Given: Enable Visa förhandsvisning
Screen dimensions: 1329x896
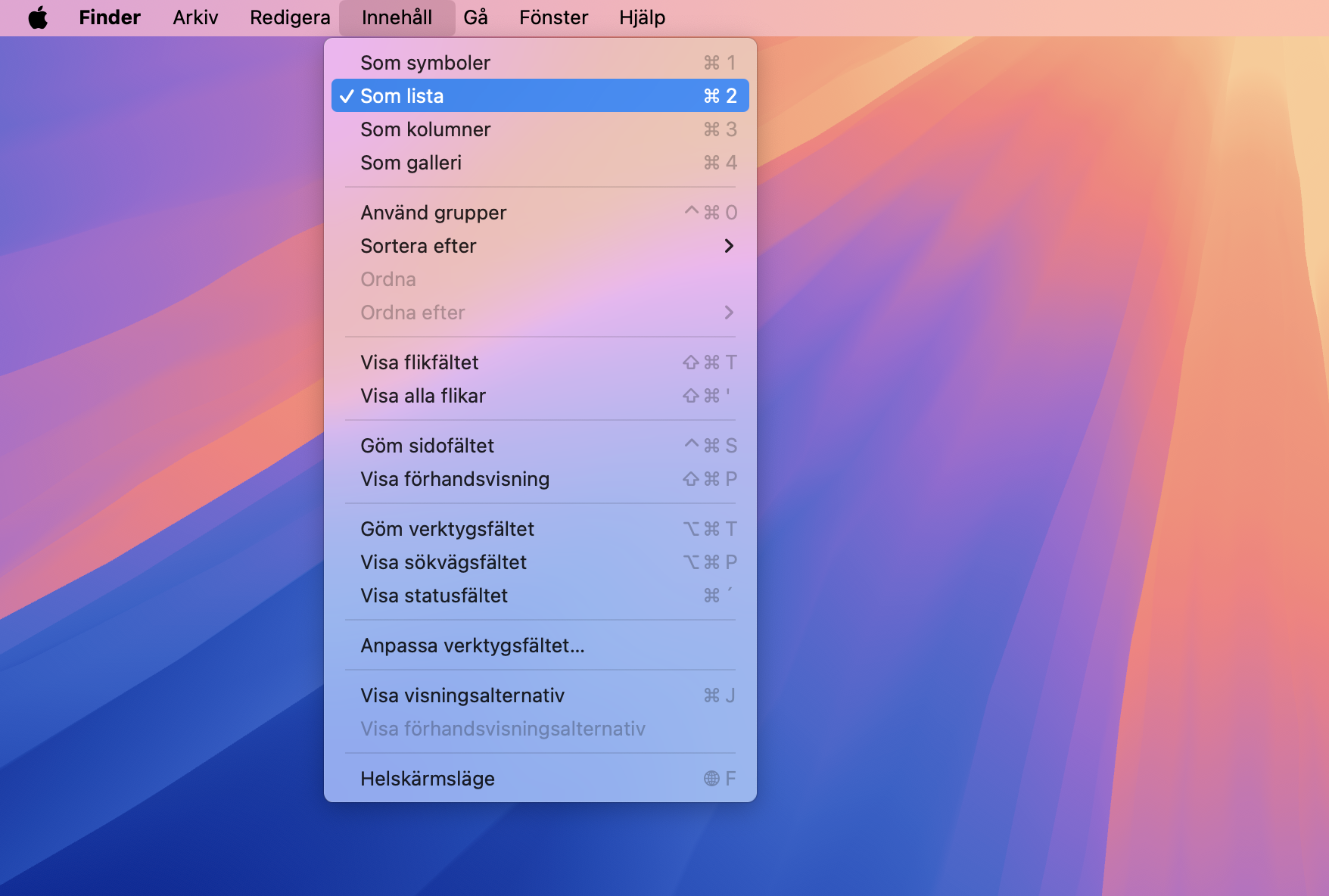Looking at the screenshot, I should click(540, 479).
